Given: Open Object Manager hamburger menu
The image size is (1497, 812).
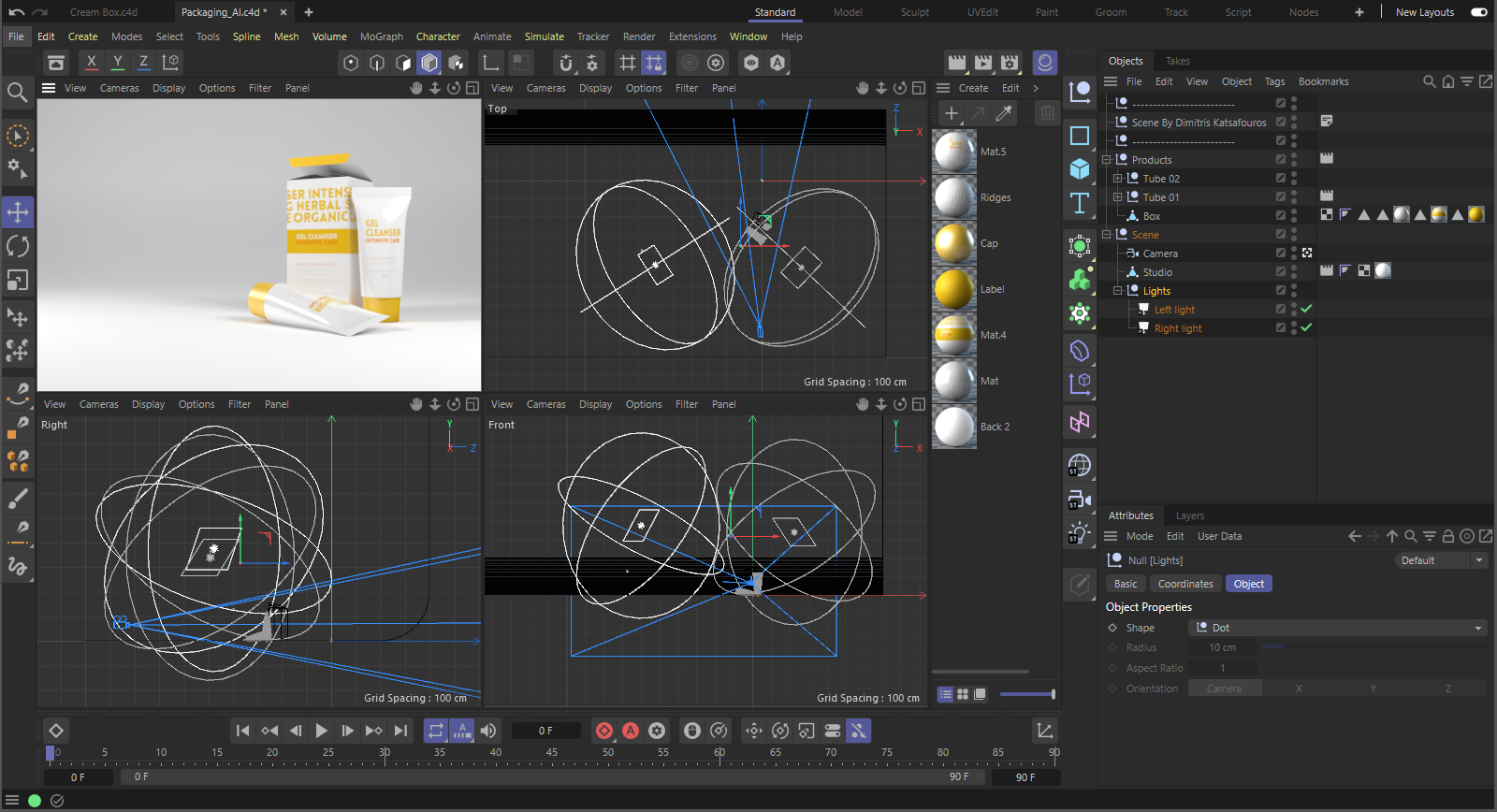Looking at the screenshot, I should click(1111, 81).
